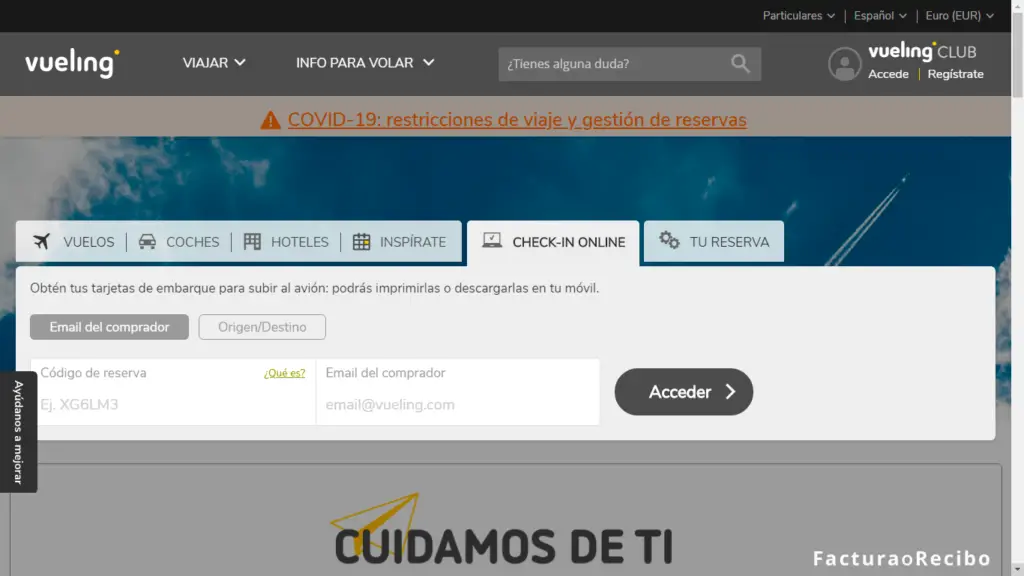Screen dimensions: 1024x576
Task: Click the COVID-19 warning triangle icon
Action: coord(270,120)
